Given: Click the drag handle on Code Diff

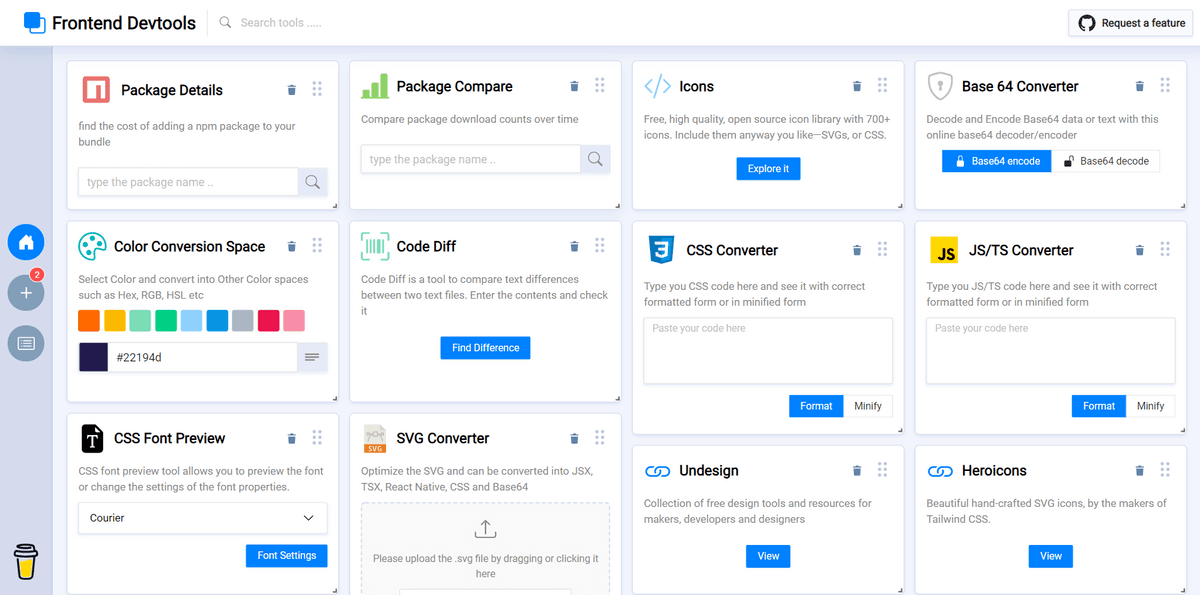Looking at the screenshot, I should coord(600,246).
